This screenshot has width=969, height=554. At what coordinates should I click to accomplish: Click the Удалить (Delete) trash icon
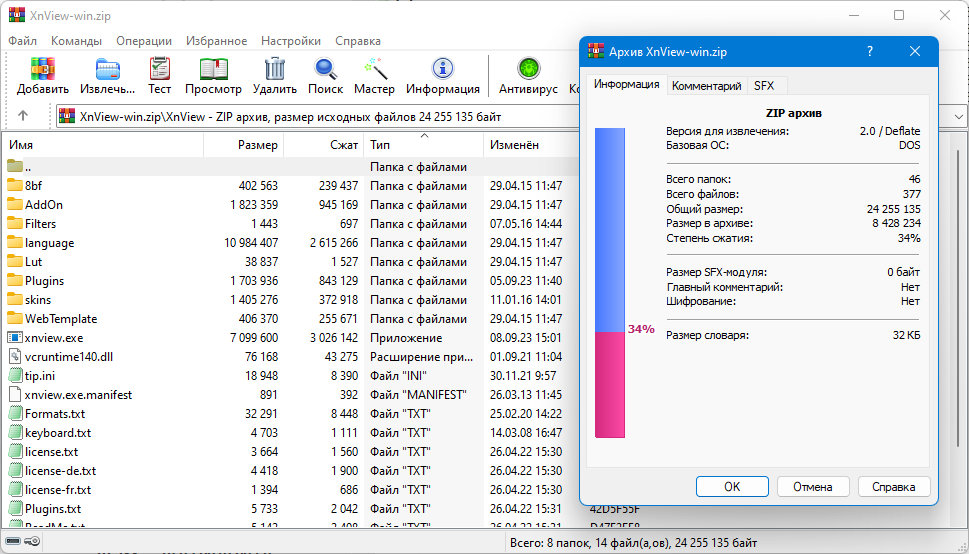point(274,69)
